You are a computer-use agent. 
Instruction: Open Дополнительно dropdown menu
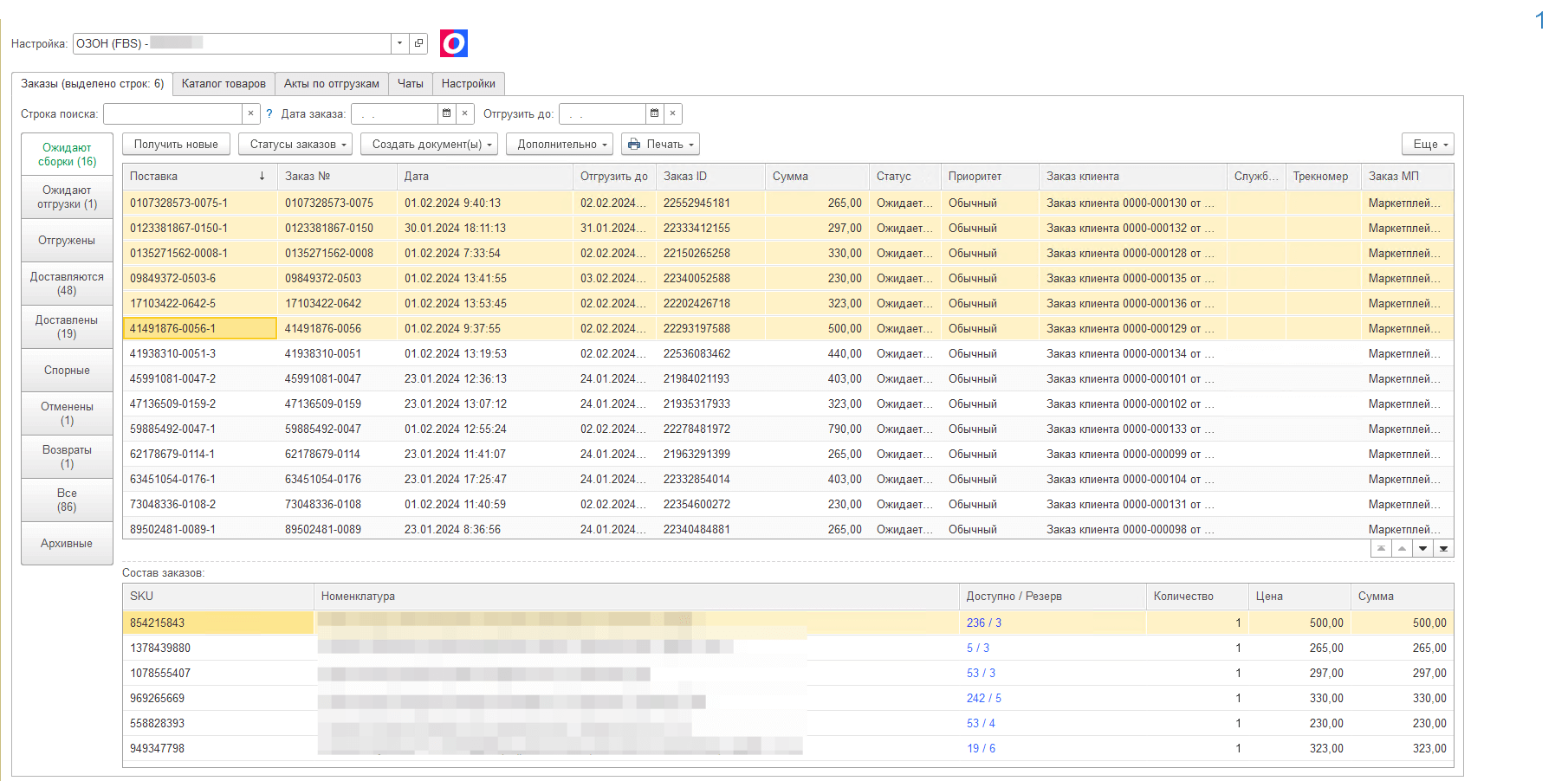tap(560, 145)
